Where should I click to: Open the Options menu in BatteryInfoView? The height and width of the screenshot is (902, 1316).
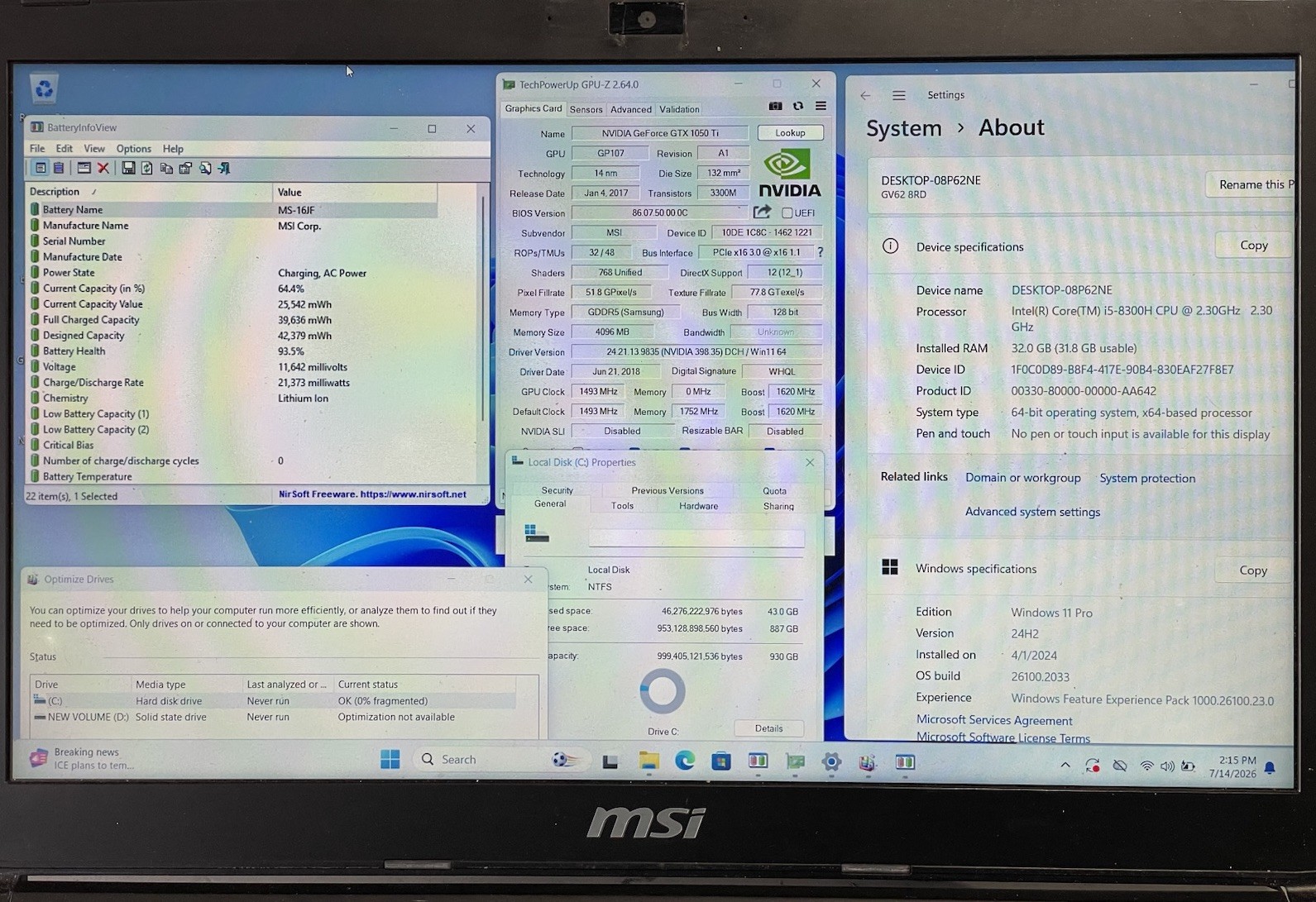(x=133, y=149)
